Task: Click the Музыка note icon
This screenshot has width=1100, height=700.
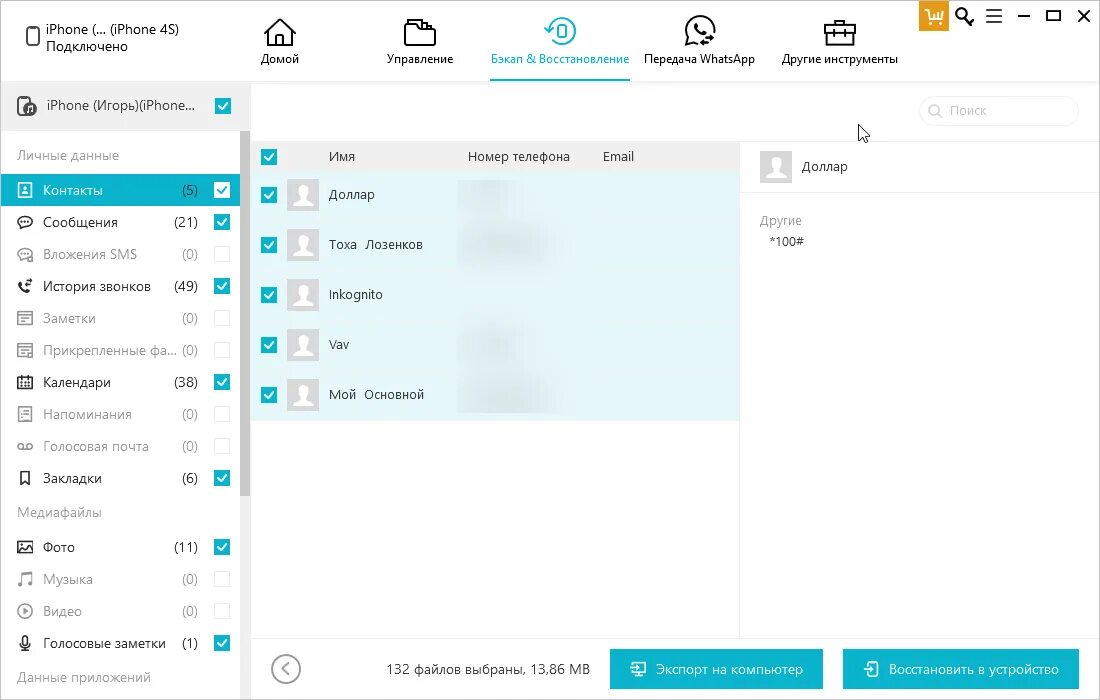Action: point(25,579)
